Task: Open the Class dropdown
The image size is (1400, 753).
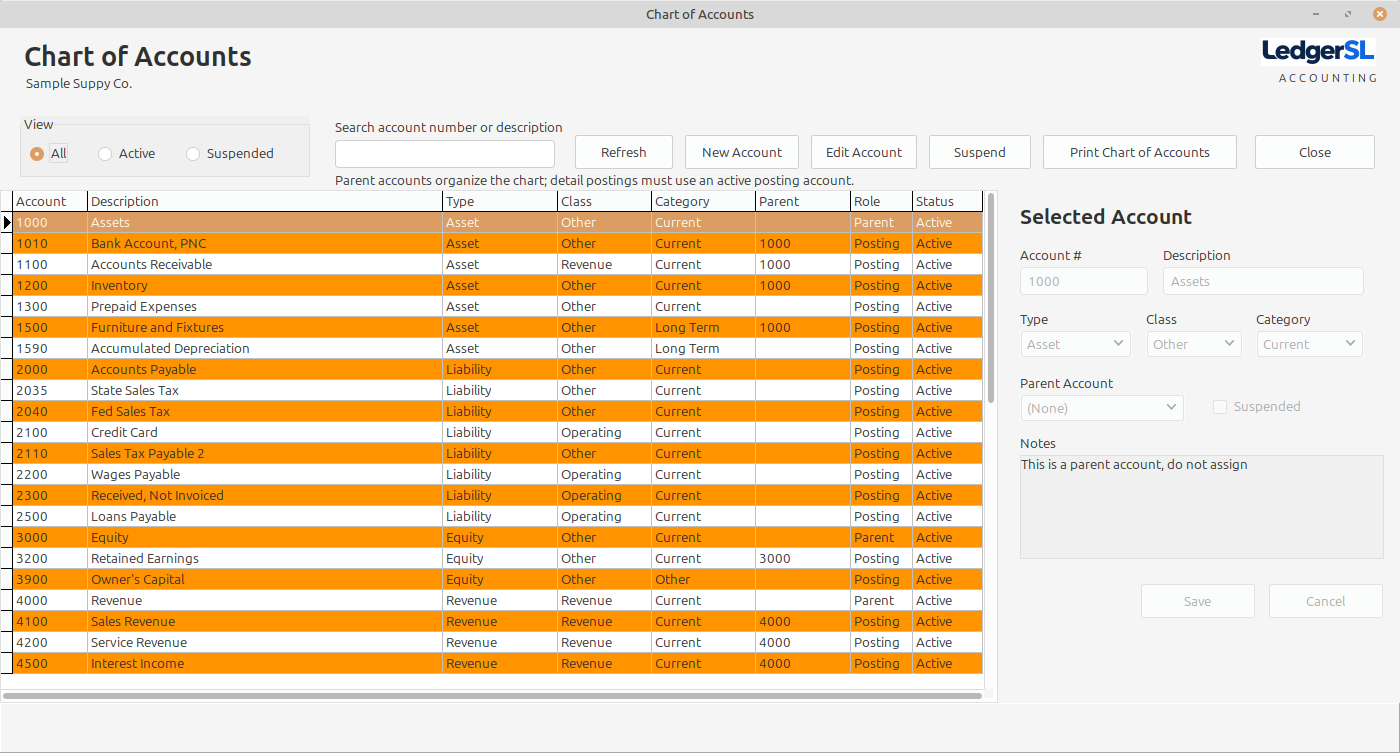Action: [1194, 344]
